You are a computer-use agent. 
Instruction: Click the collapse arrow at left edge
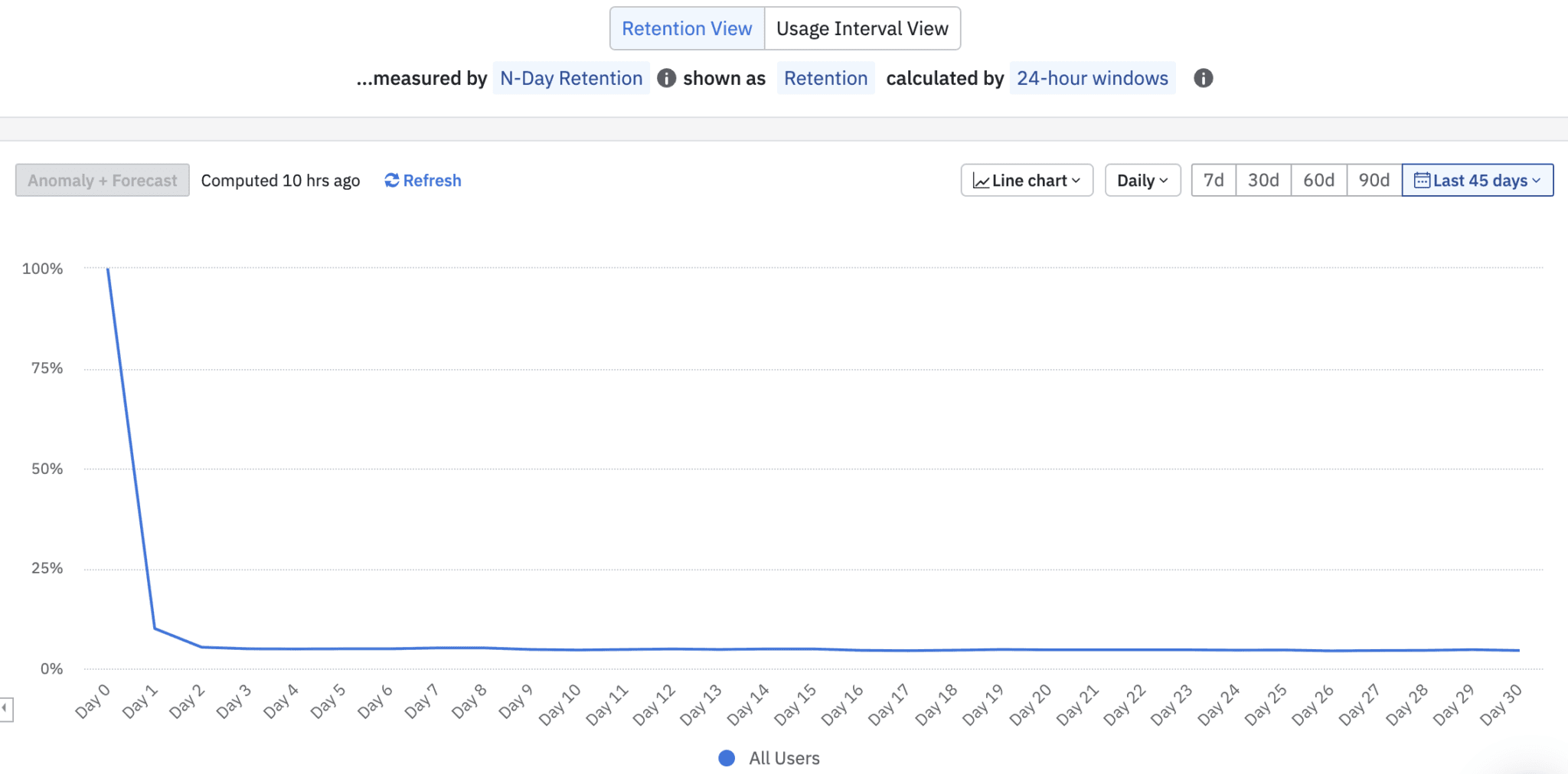(x=5, y=708)
